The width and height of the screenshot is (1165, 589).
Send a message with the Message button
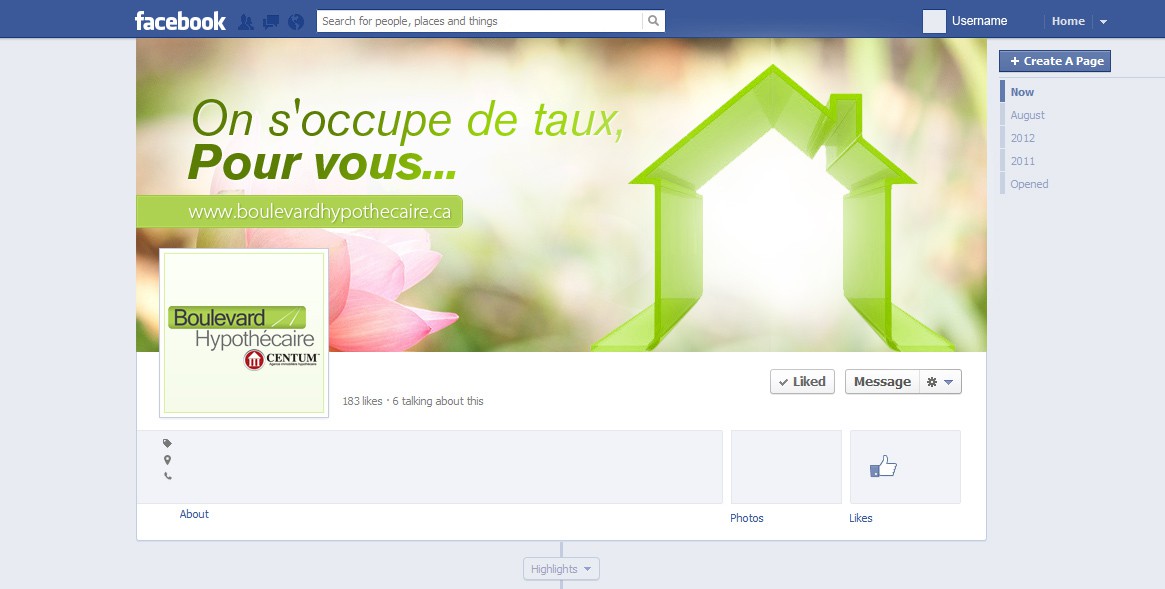pyautogui.click(x=883, y=382)
